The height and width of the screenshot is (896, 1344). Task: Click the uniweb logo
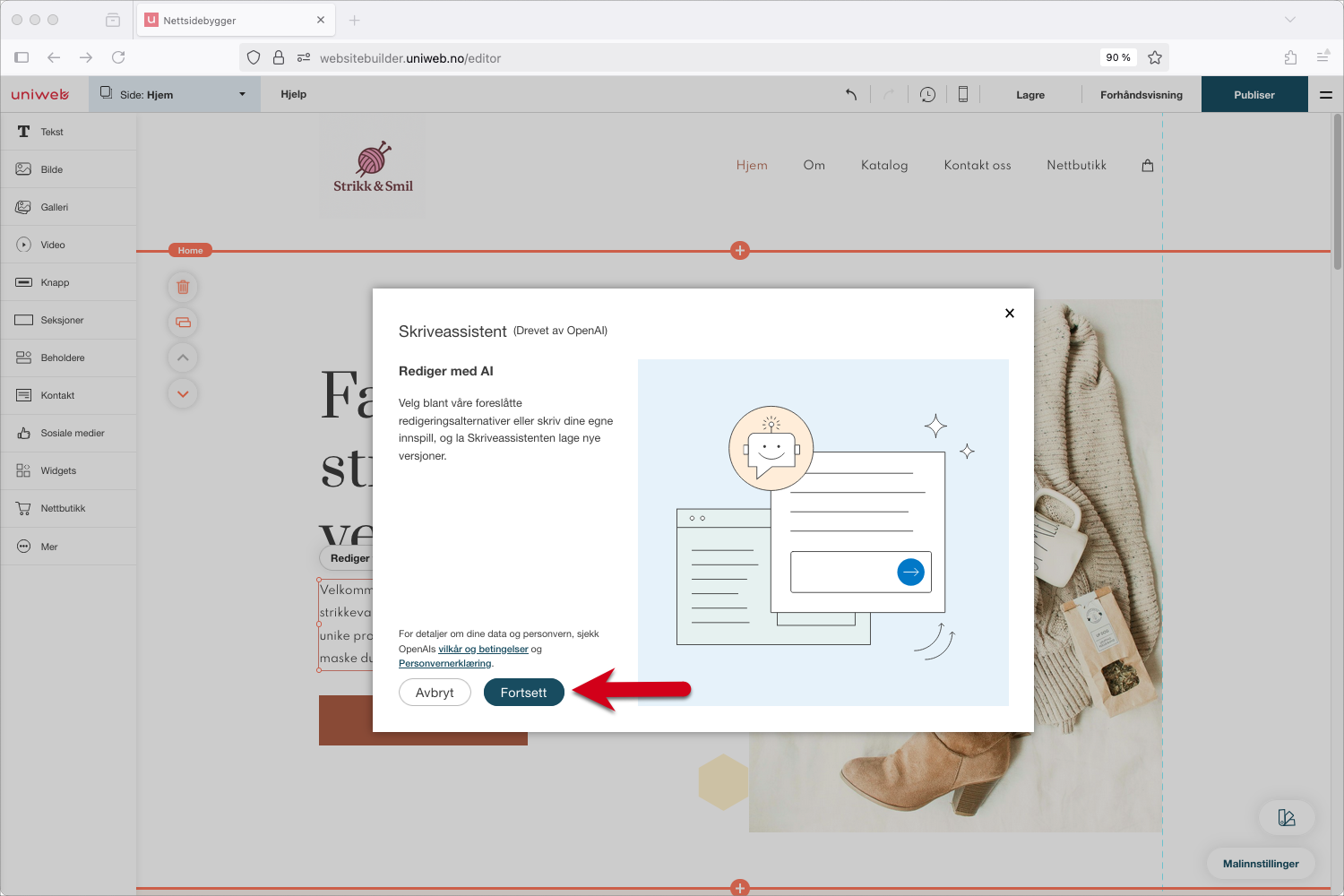click(x=40, y=94)
